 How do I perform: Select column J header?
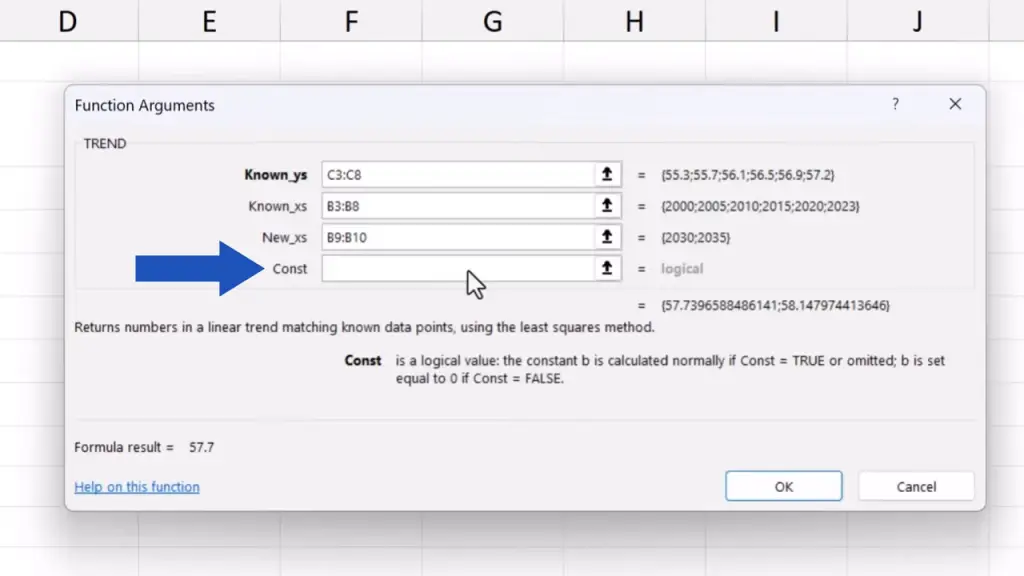[x=917, y=21]
